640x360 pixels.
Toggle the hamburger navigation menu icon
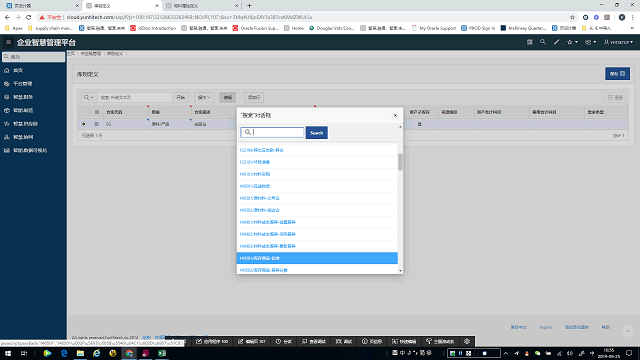click(8, 42)
